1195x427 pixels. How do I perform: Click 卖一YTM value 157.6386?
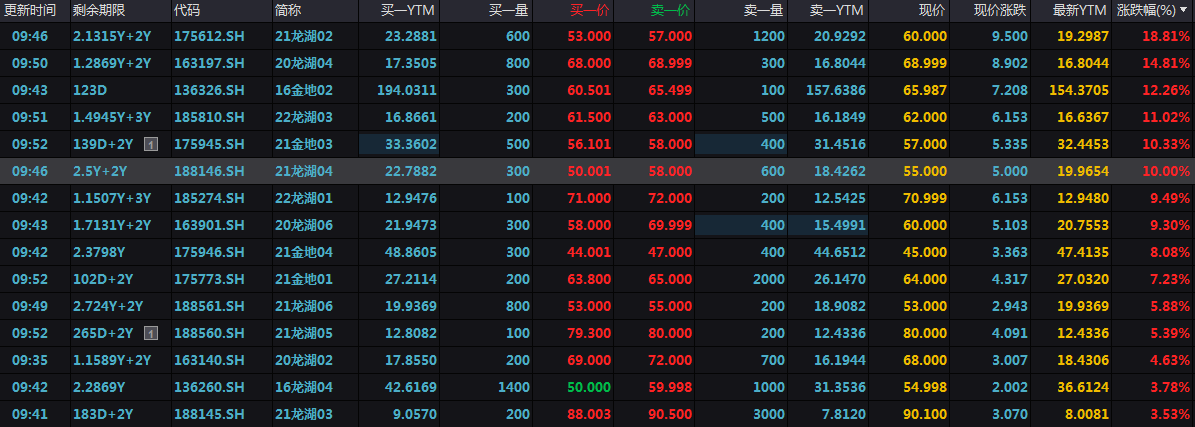click(836, 90)
